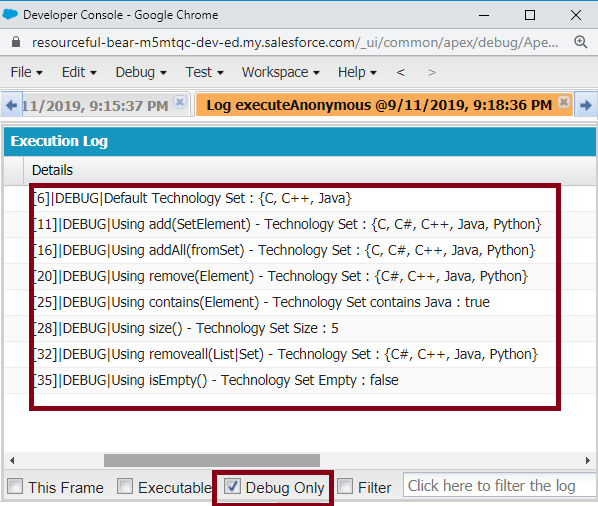The height and width of the screenshot is (506, 598).
Task: Open the Workspace menu dropdown
Action: [280, 72]
